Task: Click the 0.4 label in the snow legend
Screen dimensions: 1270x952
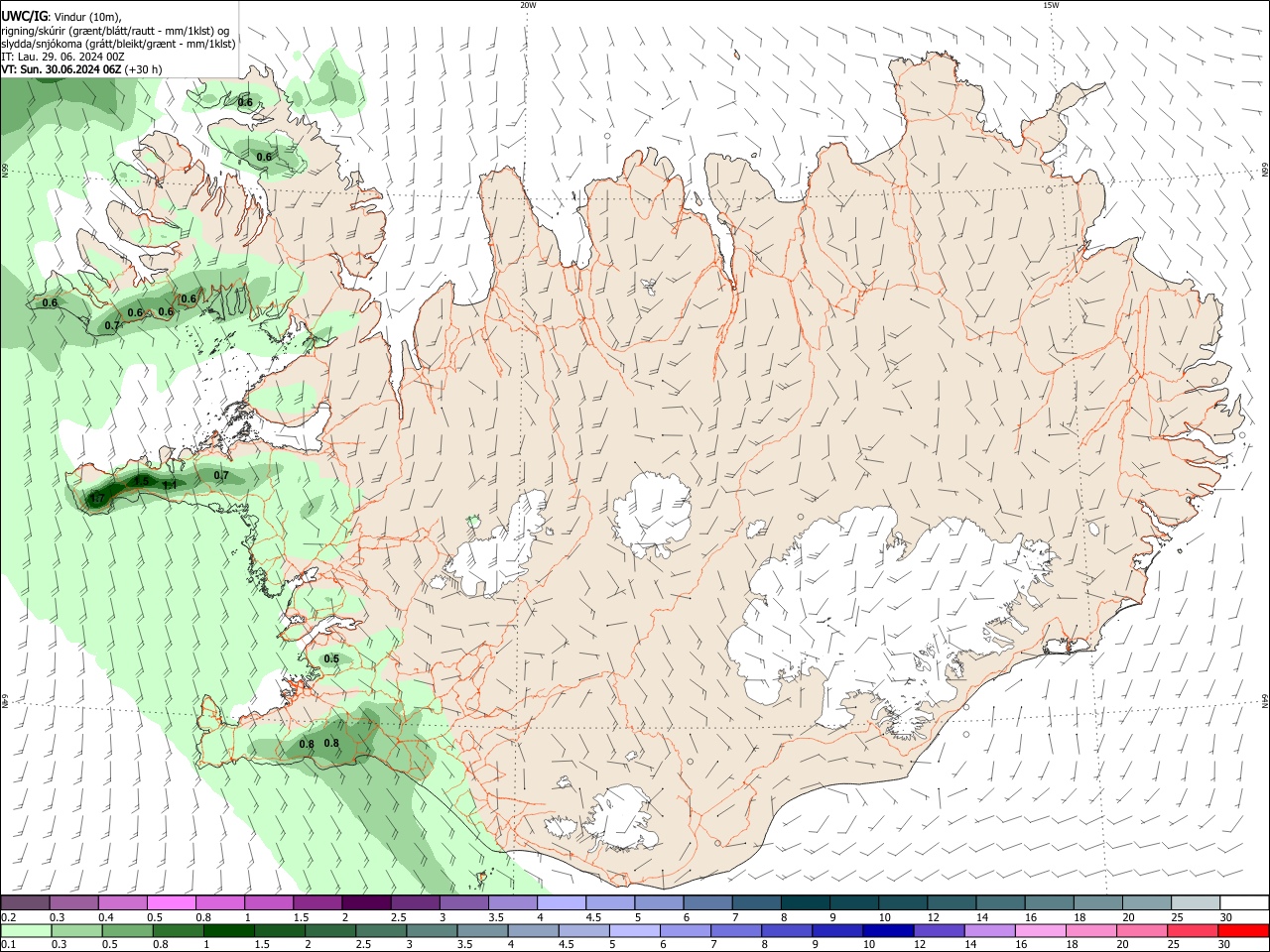Action: point(106,917)
